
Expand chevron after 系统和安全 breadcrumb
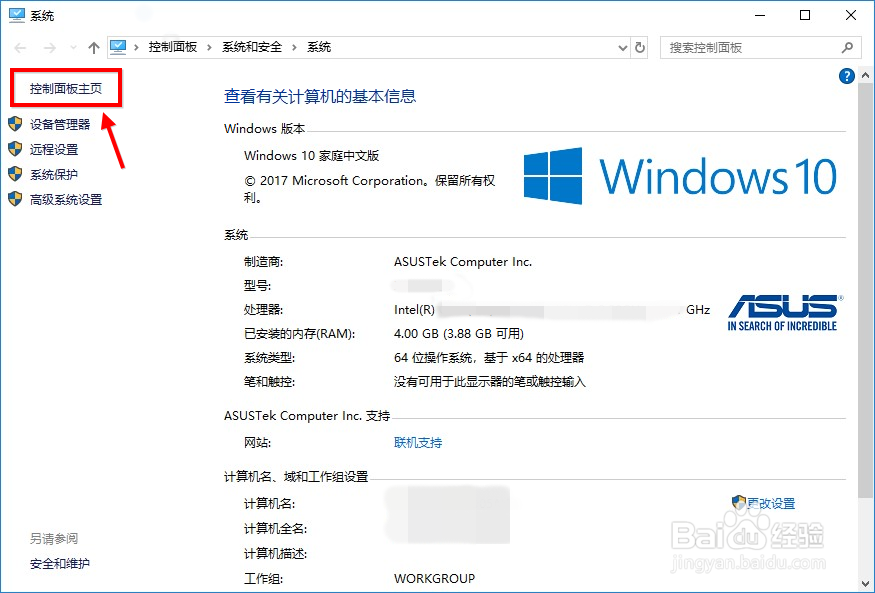pyautogui.click(x=294, y=47)
